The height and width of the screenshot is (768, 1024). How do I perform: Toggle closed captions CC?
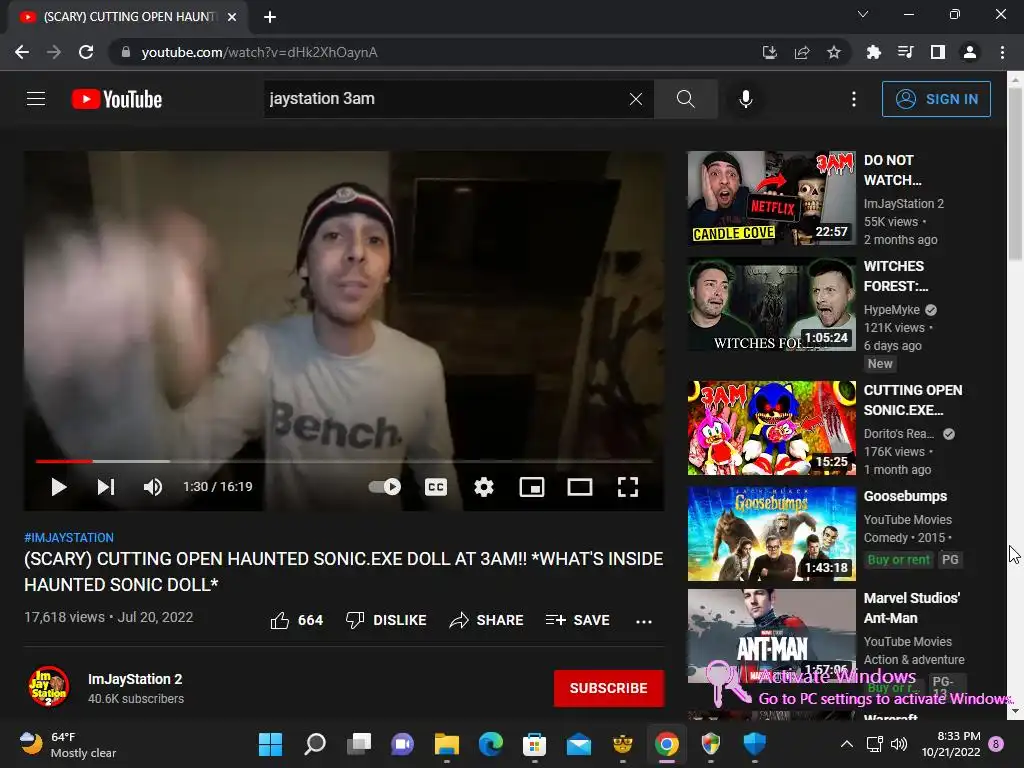pos(436,487)
